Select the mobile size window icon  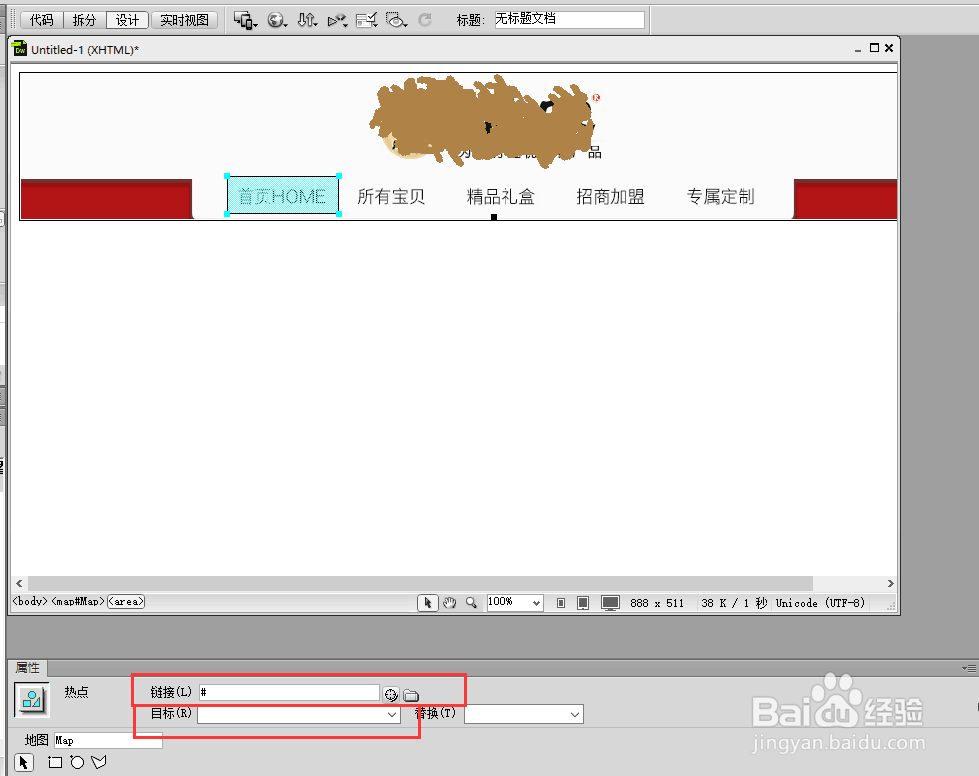pyautogui.click(x=561, y=603)
